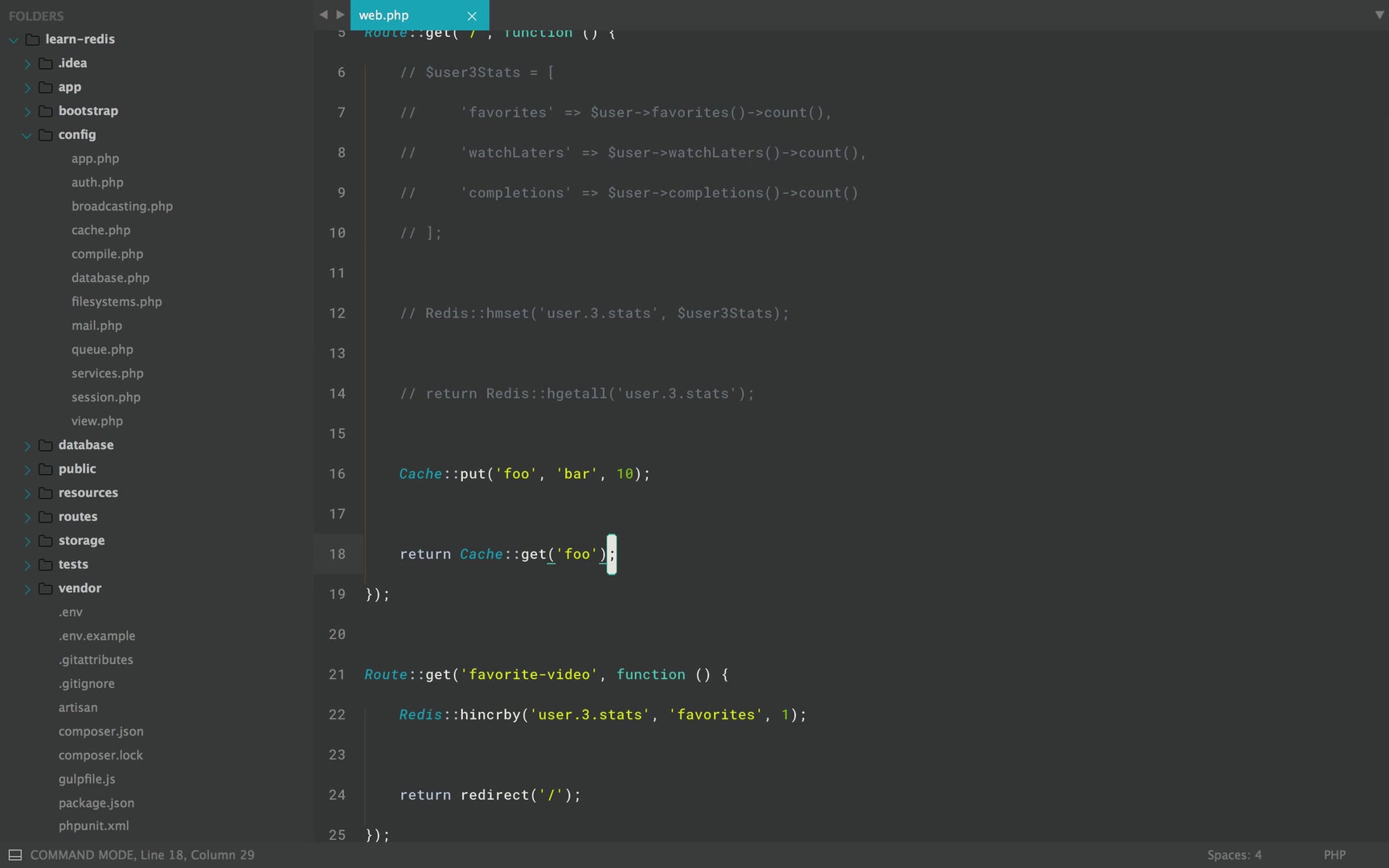Open app.php in config folder
The height and width of the screenshot is (868, 1389).
[x=95, y=158]
